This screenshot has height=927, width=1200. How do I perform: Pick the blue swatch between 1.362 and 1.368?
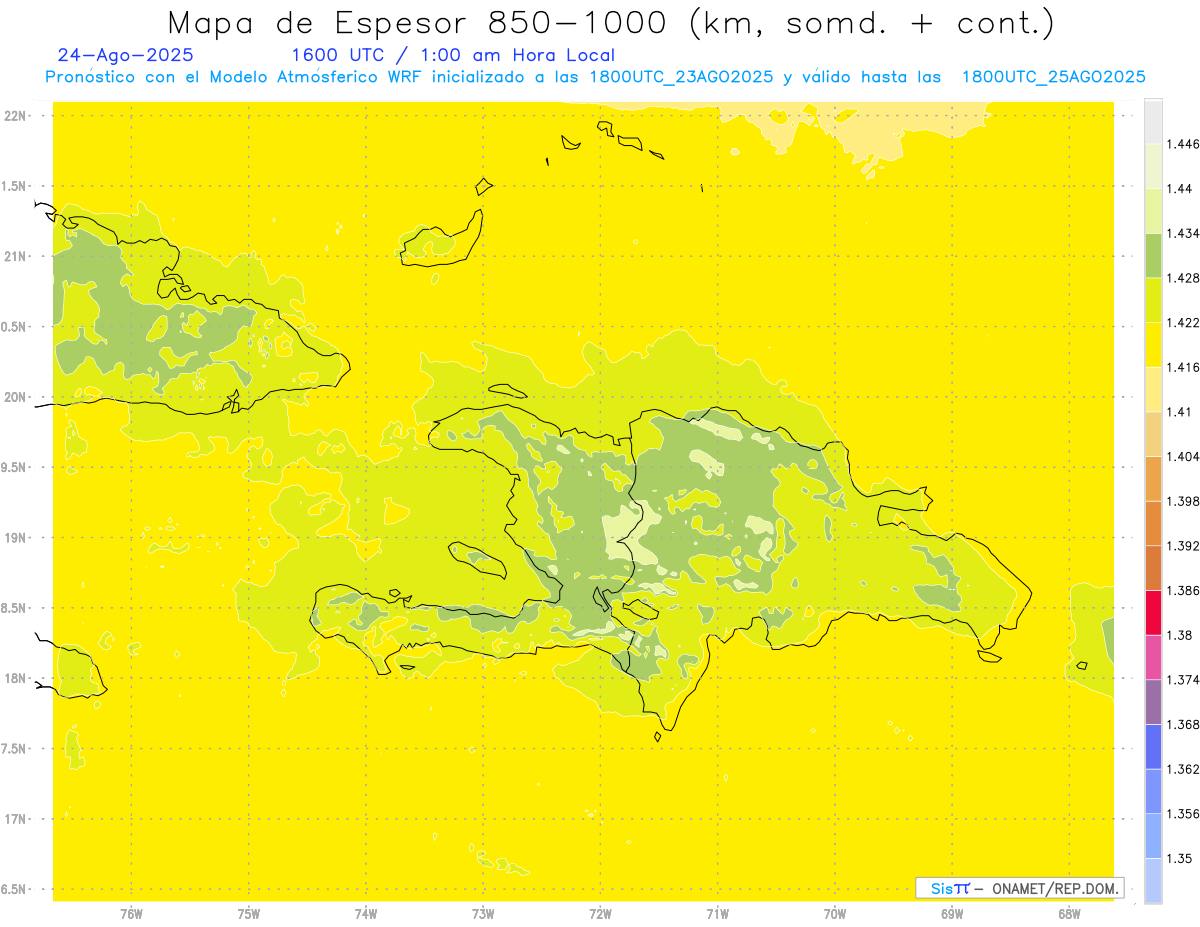point(1153,747)
